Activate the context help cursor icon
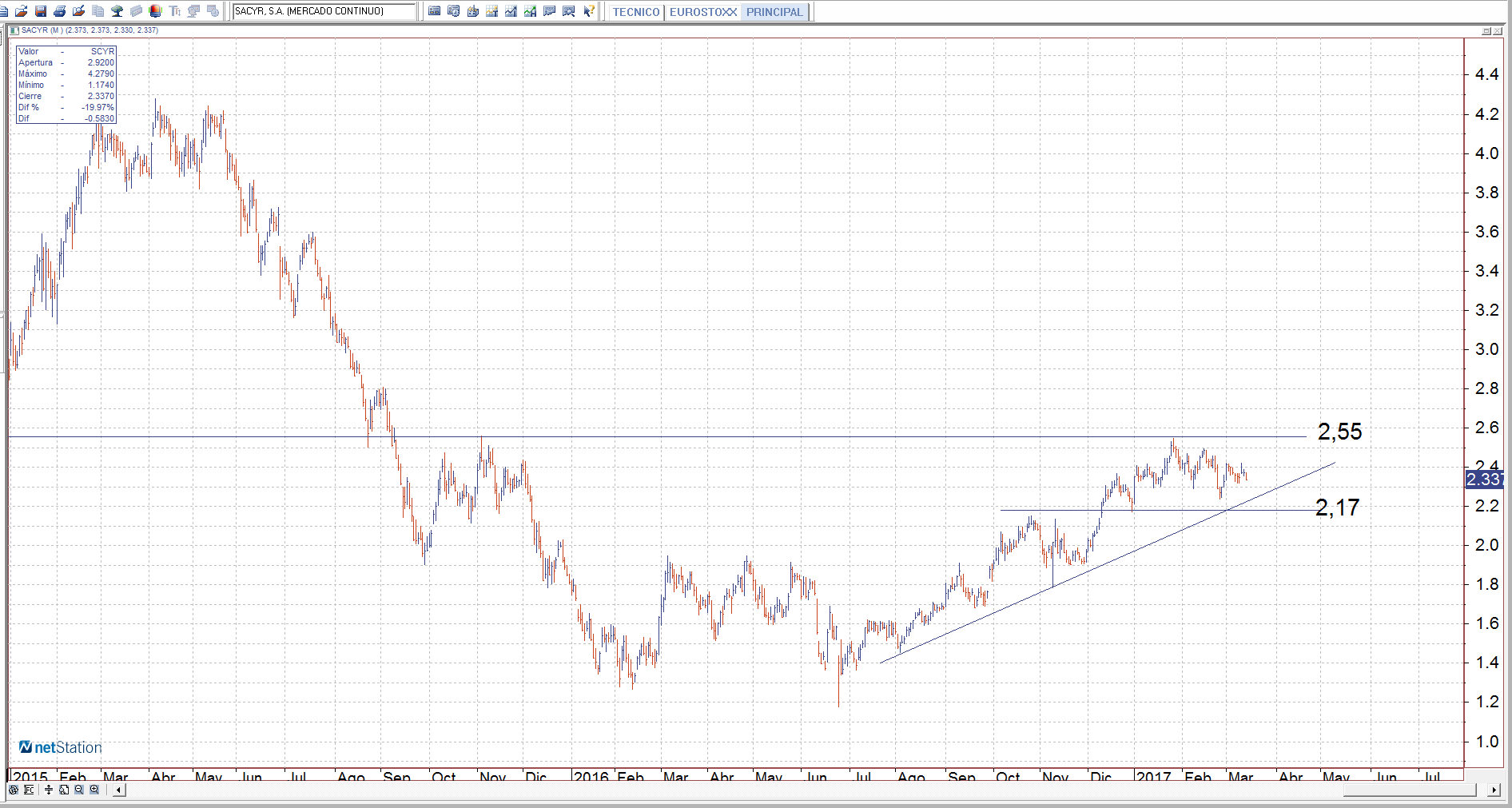Screen dimensions: 1512x808 click(588, 11)
